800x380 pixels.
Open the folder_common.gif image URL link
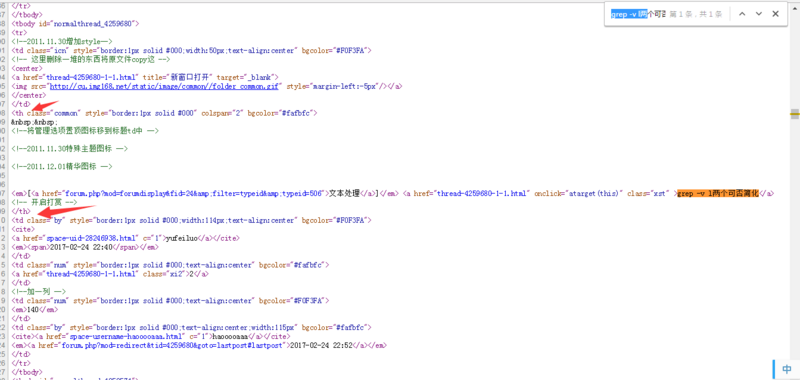tap(164, 86)
